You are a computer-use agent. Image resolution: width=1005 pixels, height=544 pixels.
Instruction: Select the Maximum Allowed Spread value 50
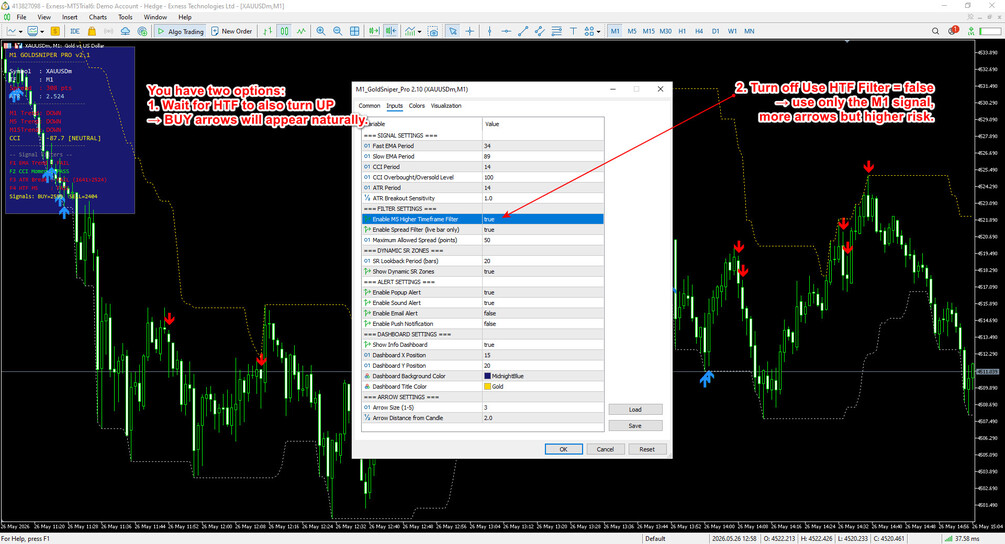543,240
